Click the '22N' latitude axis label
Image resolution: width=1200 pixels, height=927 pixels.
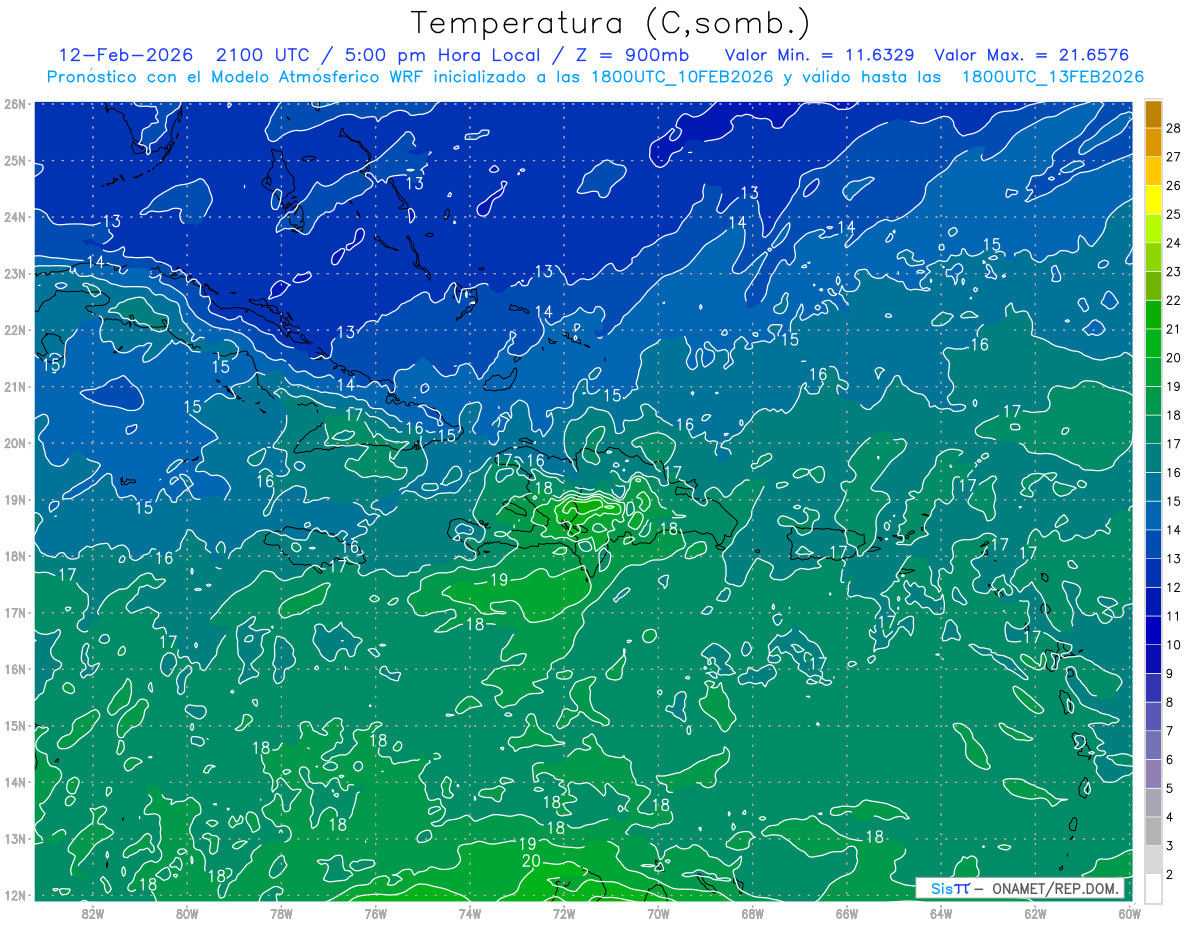[14, 330]
